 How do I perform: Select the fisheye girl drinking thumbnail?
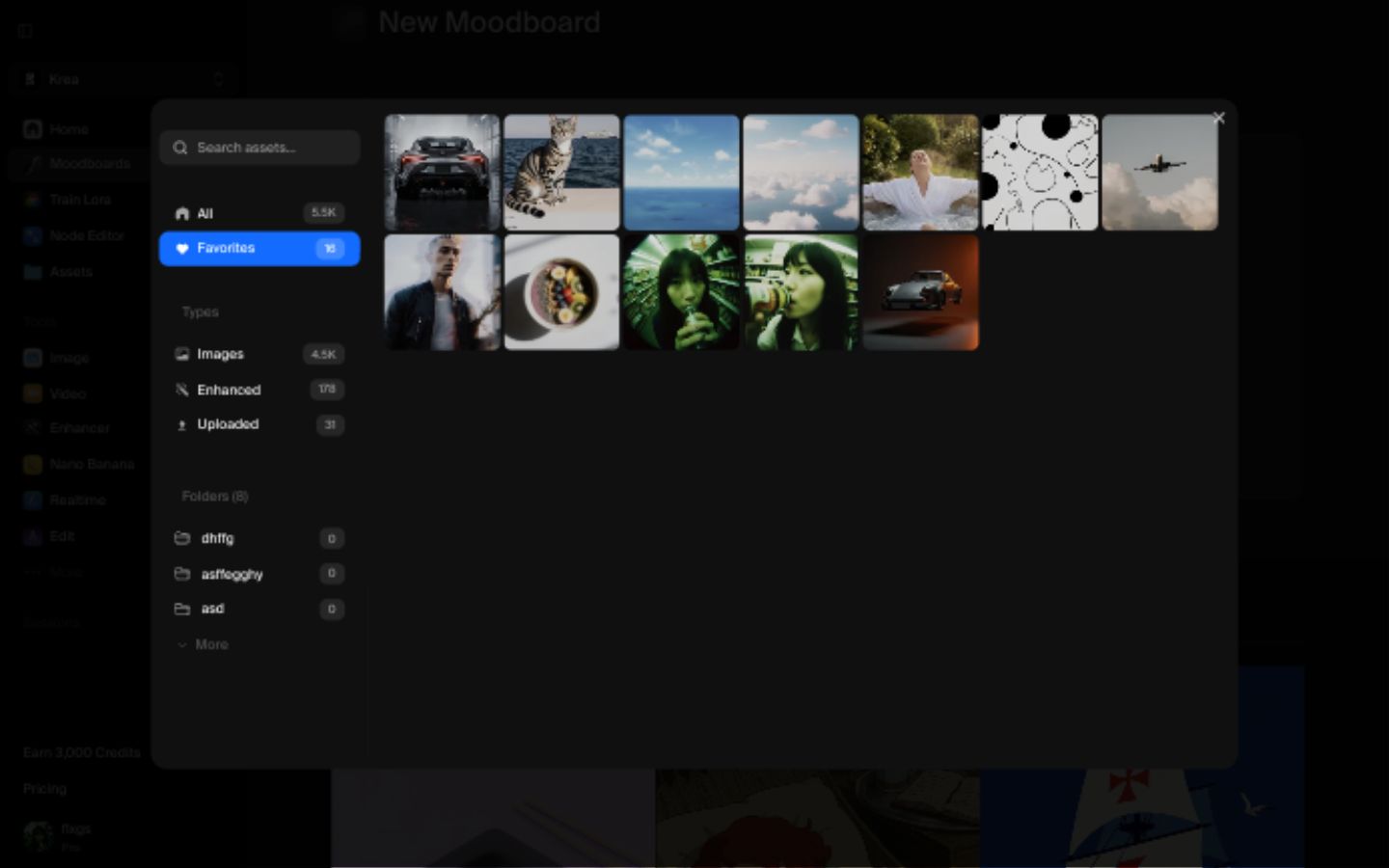coord(682,292)
